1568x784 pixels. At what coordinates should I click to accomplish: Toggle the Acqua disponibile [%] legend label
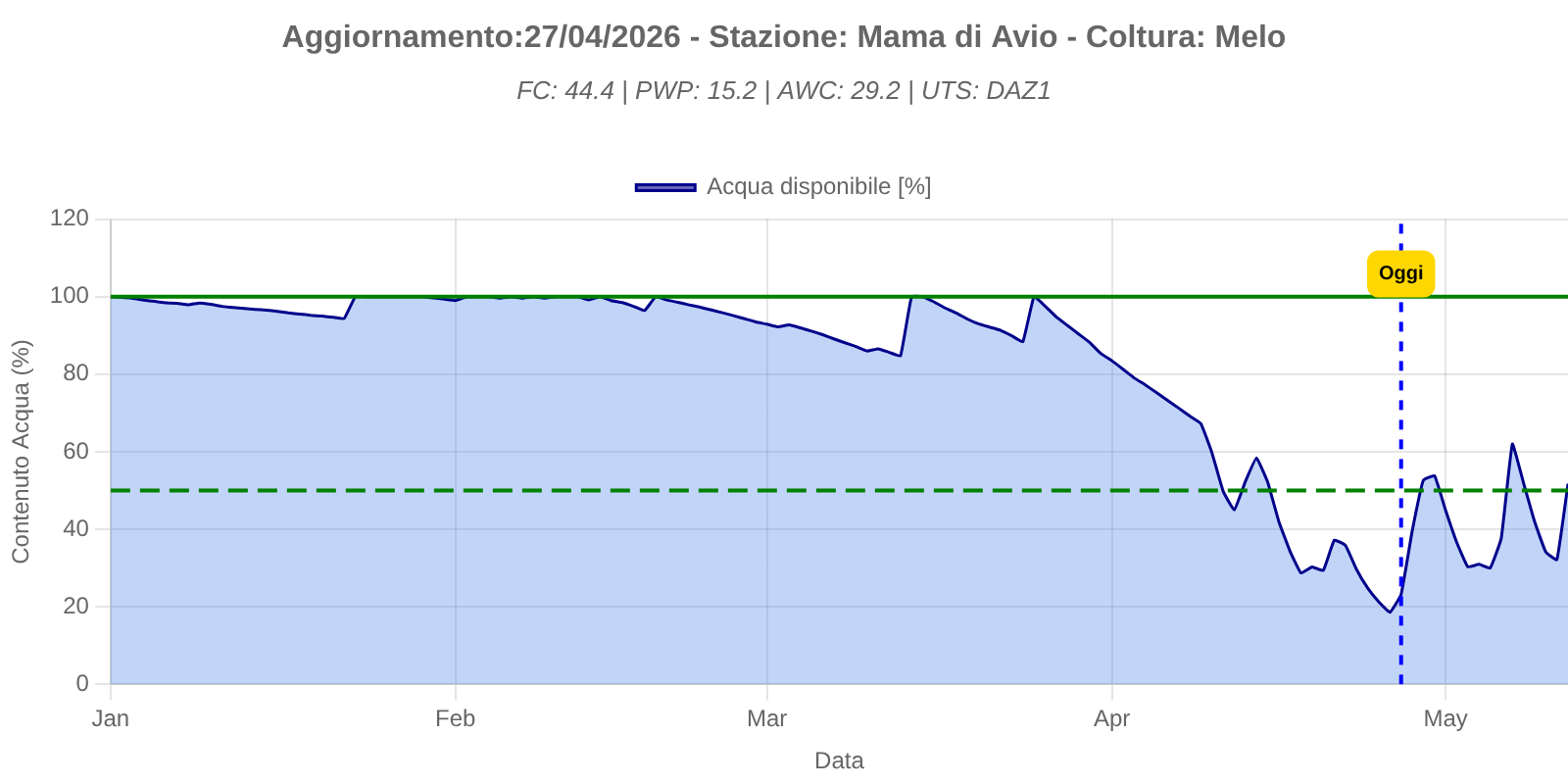coord(818,186)
